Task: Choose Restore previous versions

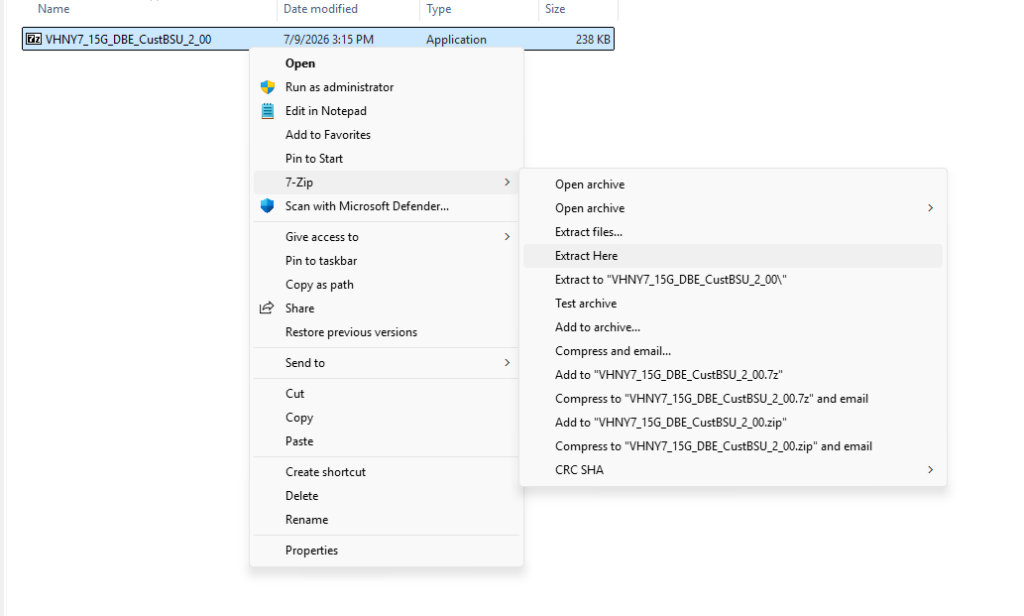Action: coord(387,332)
